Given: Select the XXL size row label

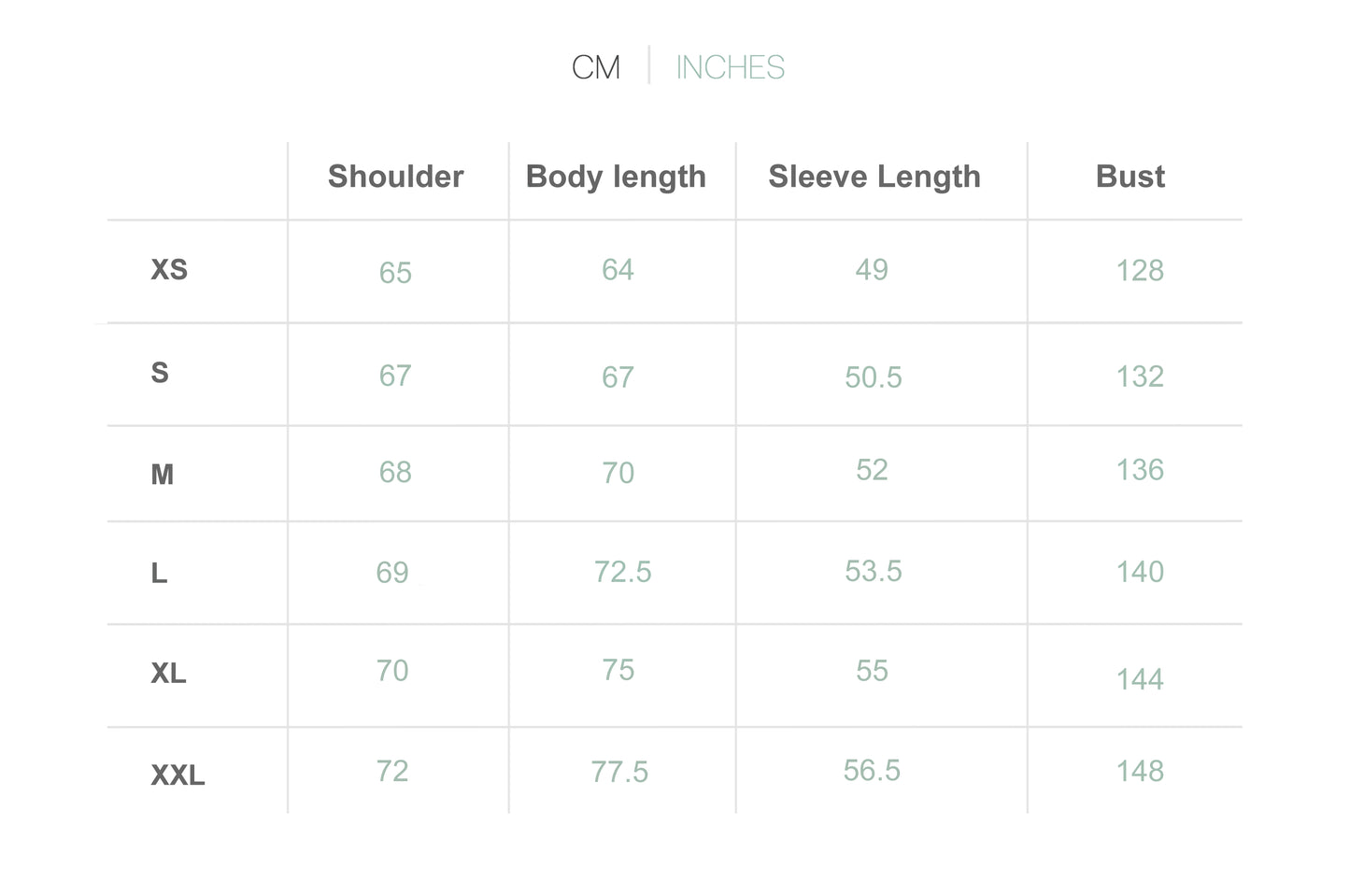Looking at the screenshot, I should pos(178,775).
